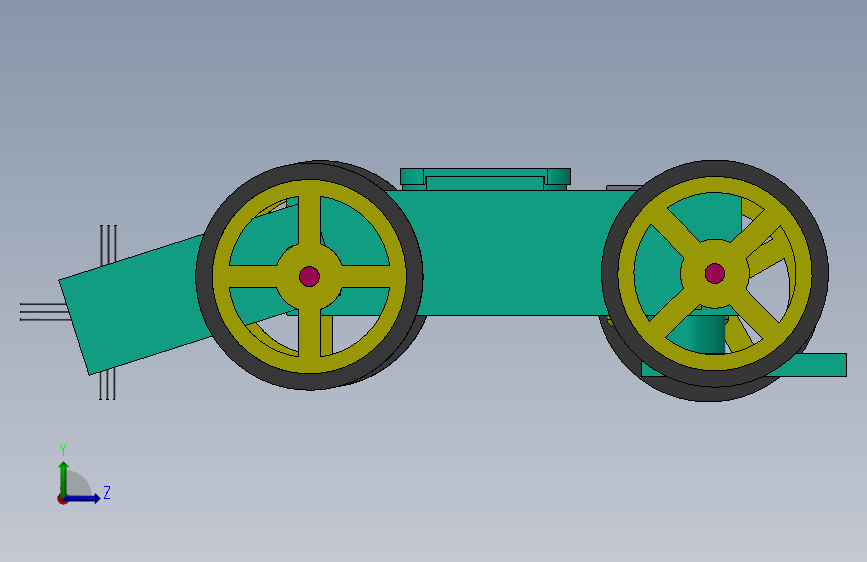Click the Y axis of the orientation triad

coord(63,478)
